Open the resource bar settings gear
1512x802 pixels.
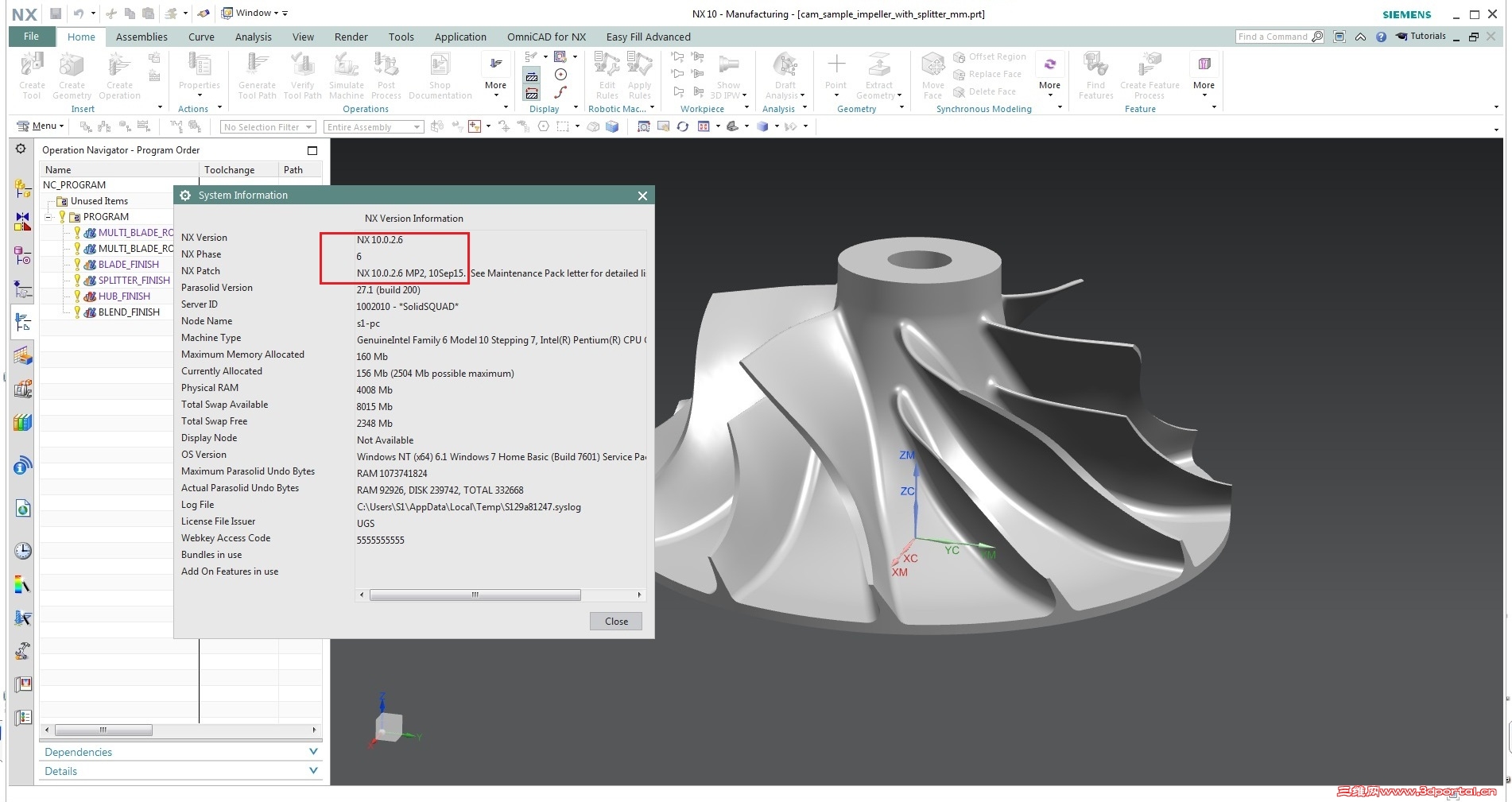pos(21,149)
